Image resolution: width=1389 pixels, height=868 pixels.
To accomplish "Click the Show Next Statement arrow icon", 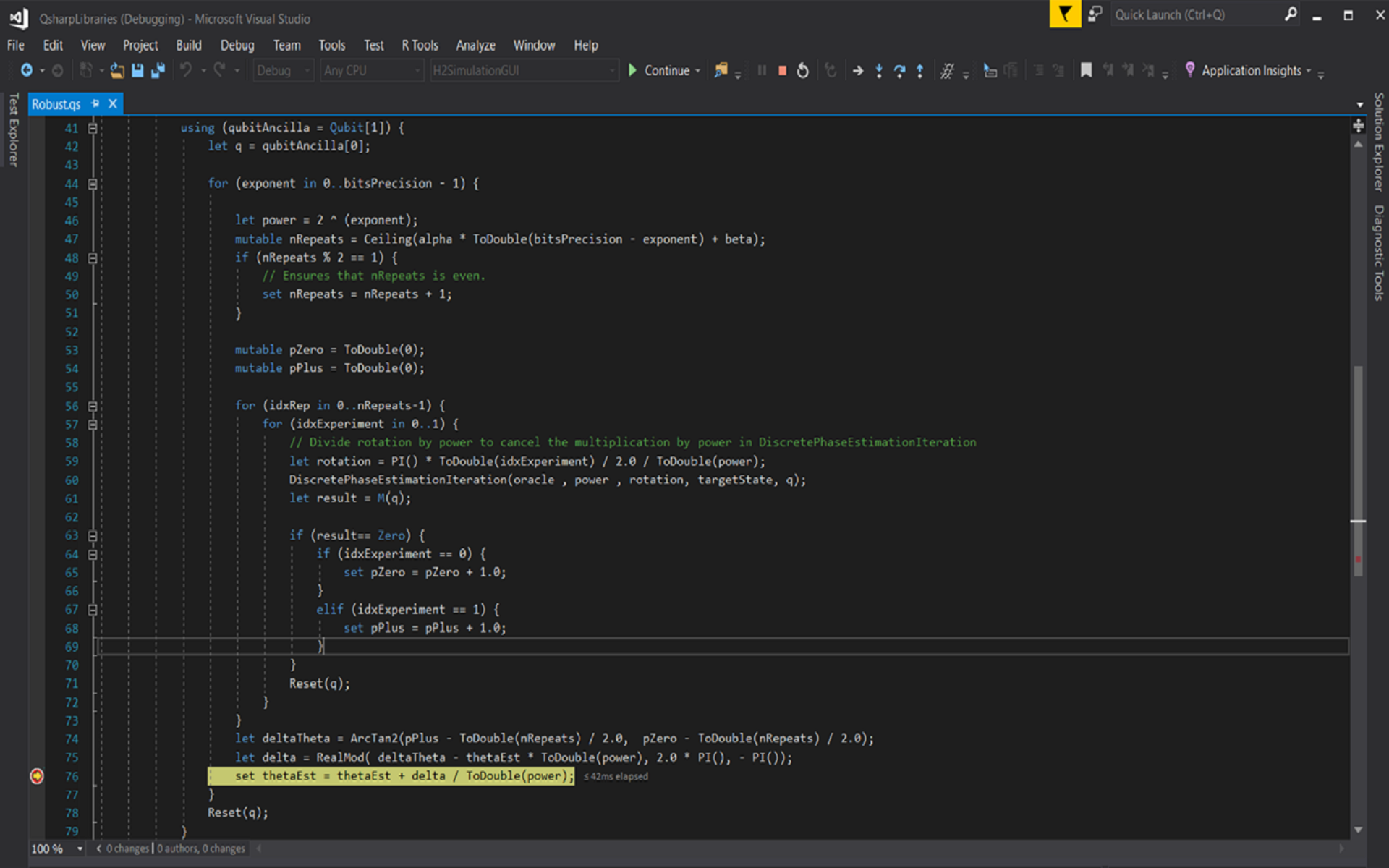I will coord(858,70).
